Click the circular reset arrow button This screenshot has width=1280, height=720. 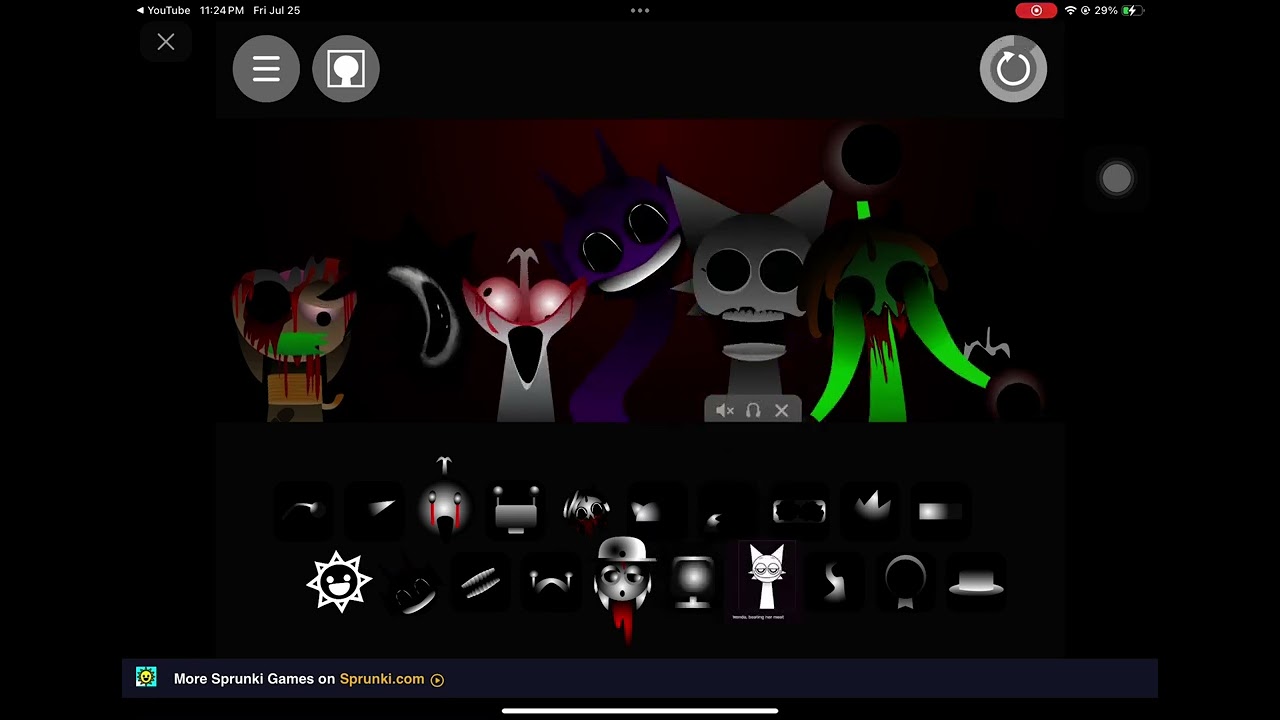[x=1013, y=69]
